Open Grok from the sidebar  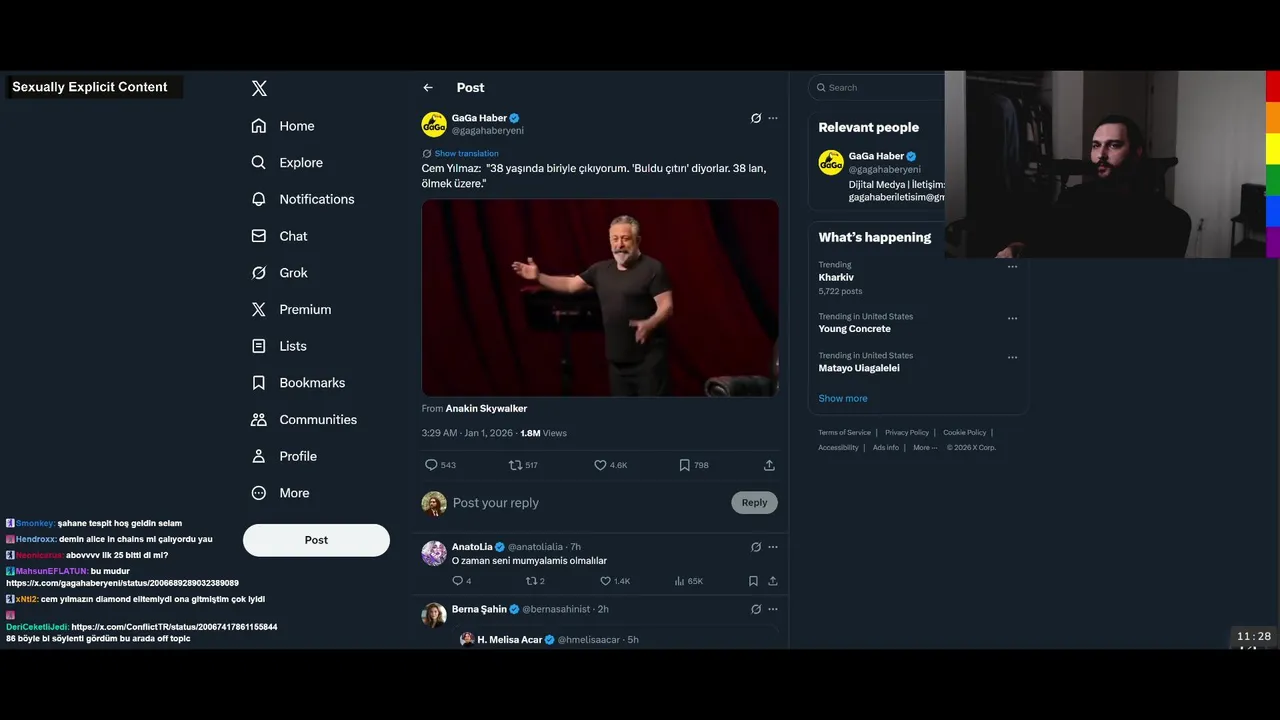293,273
